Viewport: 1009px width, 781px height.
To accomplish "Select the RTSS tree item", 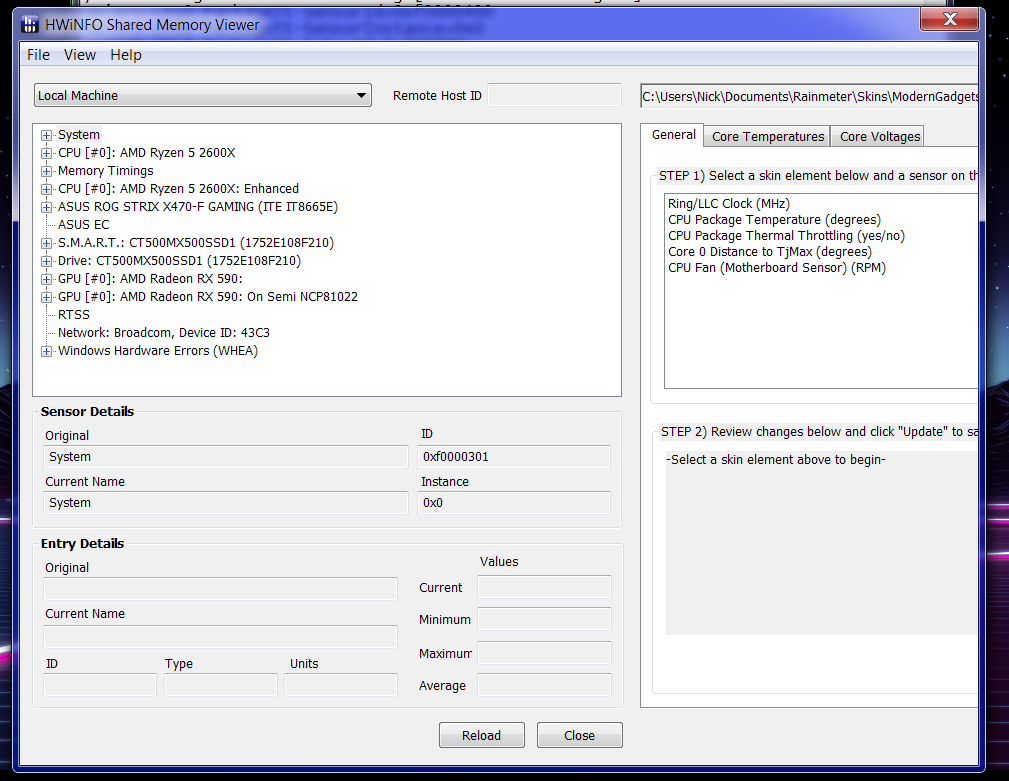I will [x=73, y=315].
